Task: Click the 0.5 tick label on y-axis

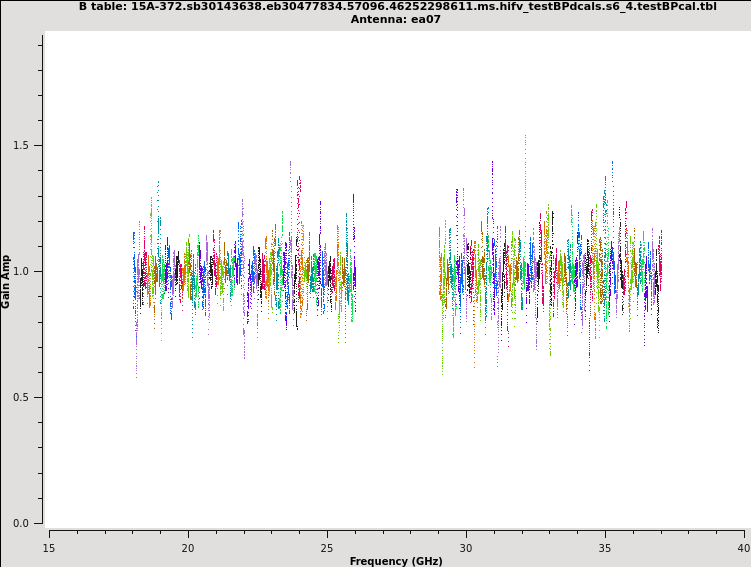Action: [x=20, y=397]
